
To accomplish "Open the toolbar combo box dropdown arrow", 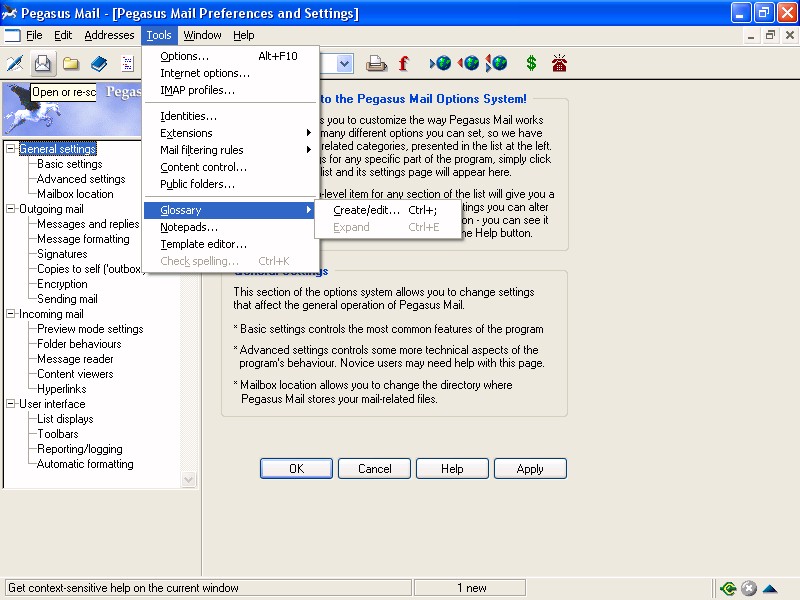I will click(345, 64).
